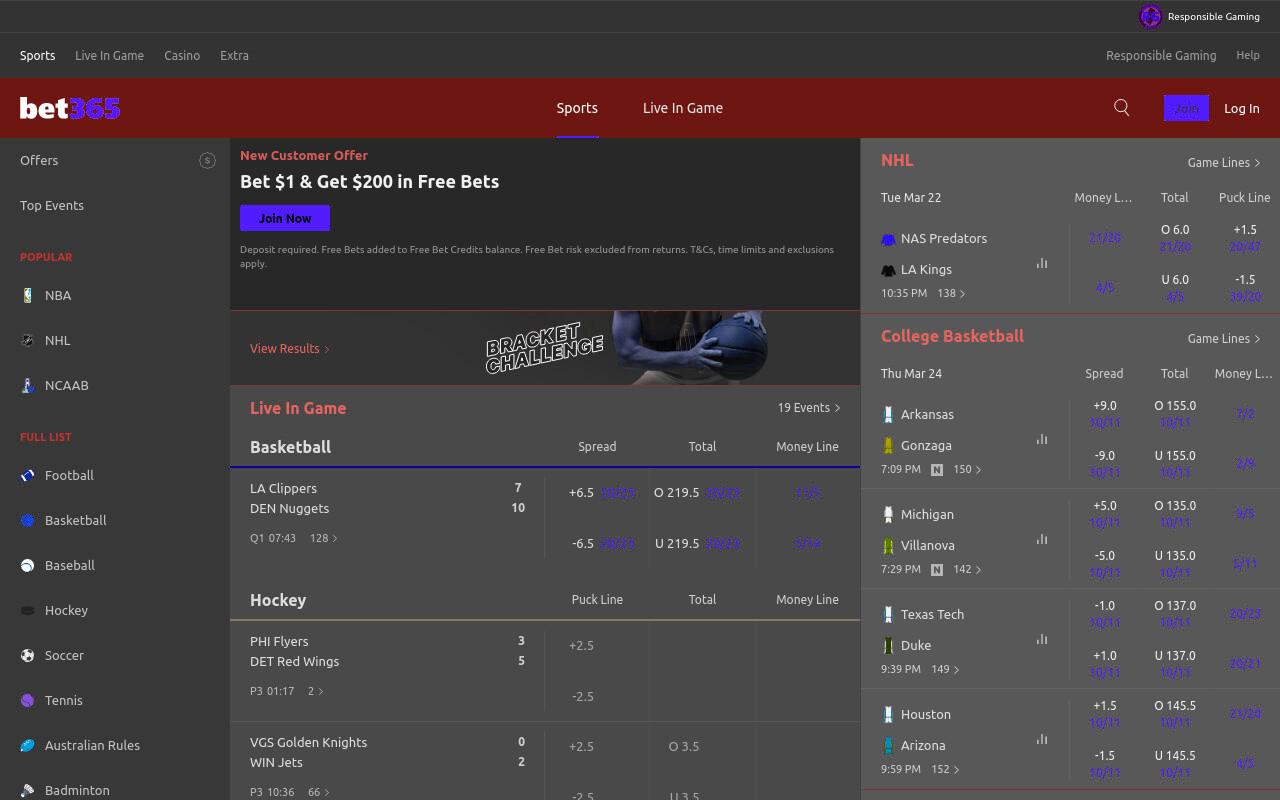The height and width of the screenshot is (800, 1280).
Task: Click the Soccer ball icon
Action: click(x=28, y=655)
